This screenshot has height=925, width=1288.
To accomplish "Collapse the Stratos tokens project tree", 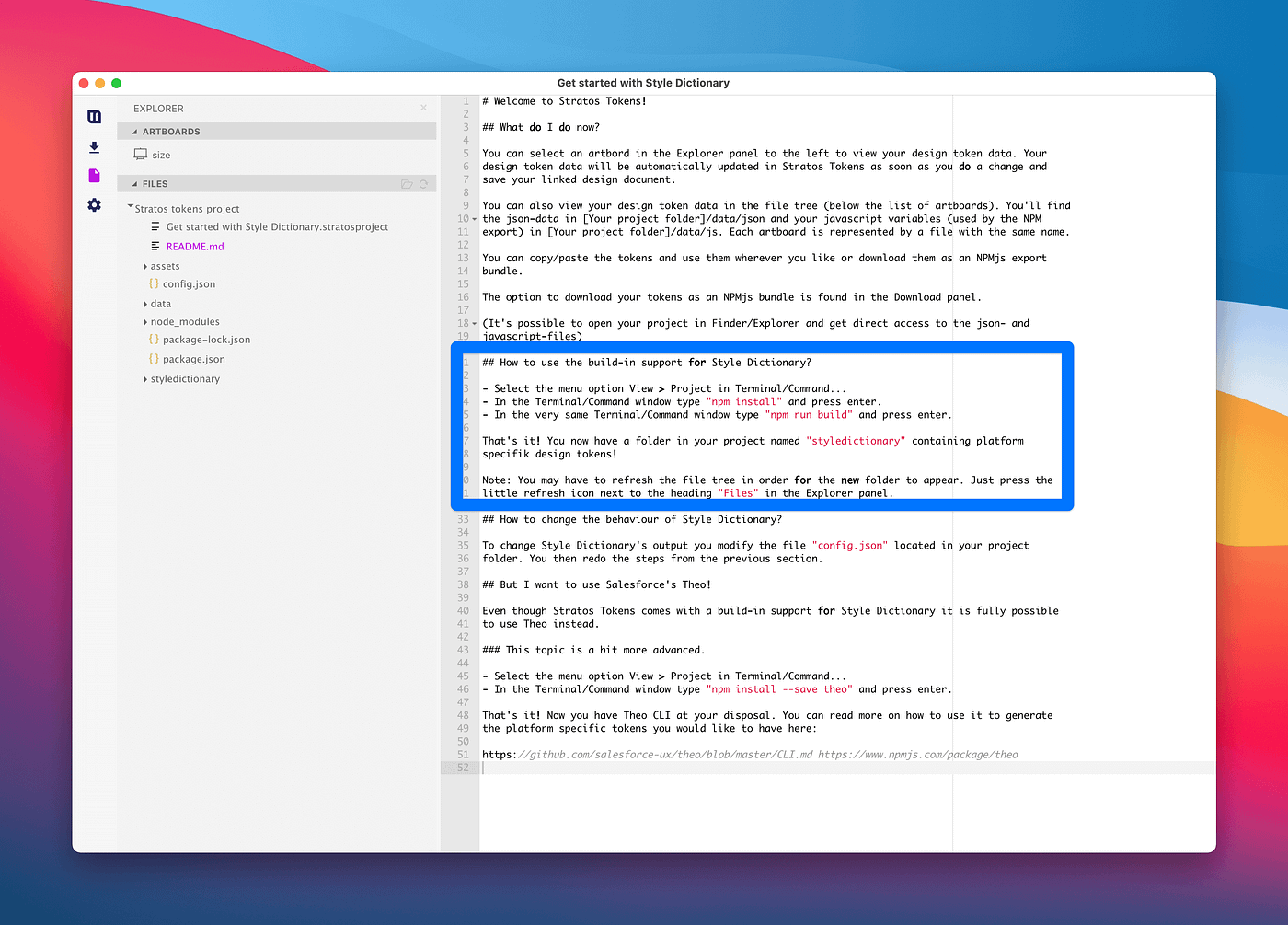I will (x=129, y=208).
